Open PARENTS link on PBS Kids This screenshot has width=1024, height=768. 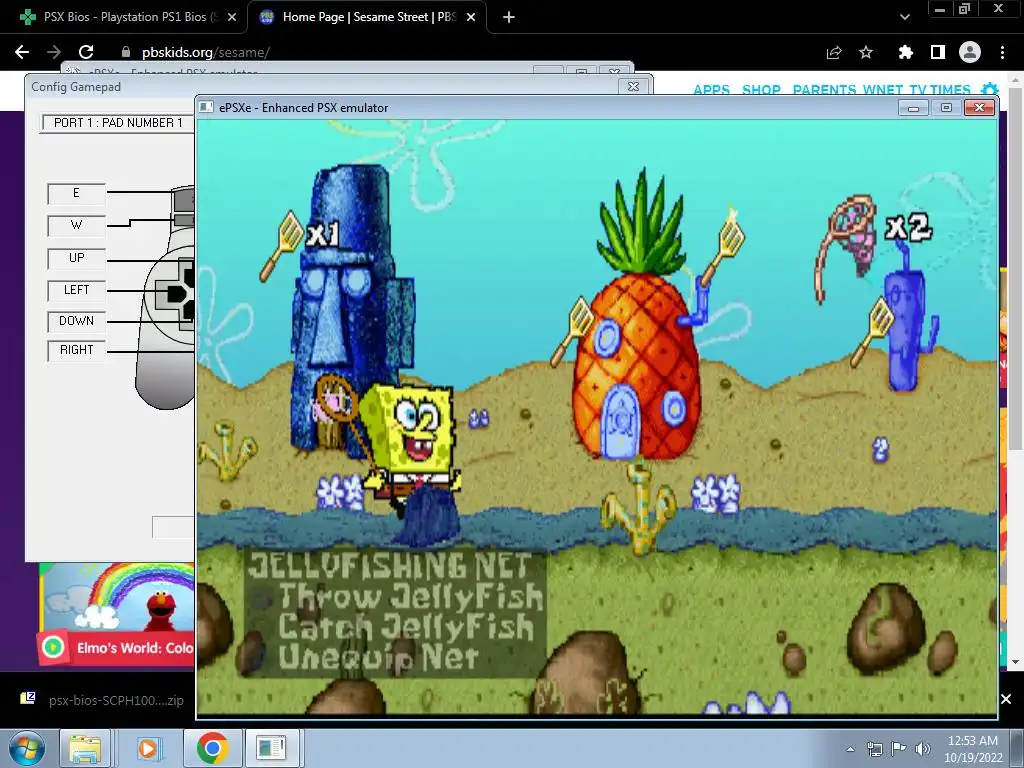(x=824, y=89)
